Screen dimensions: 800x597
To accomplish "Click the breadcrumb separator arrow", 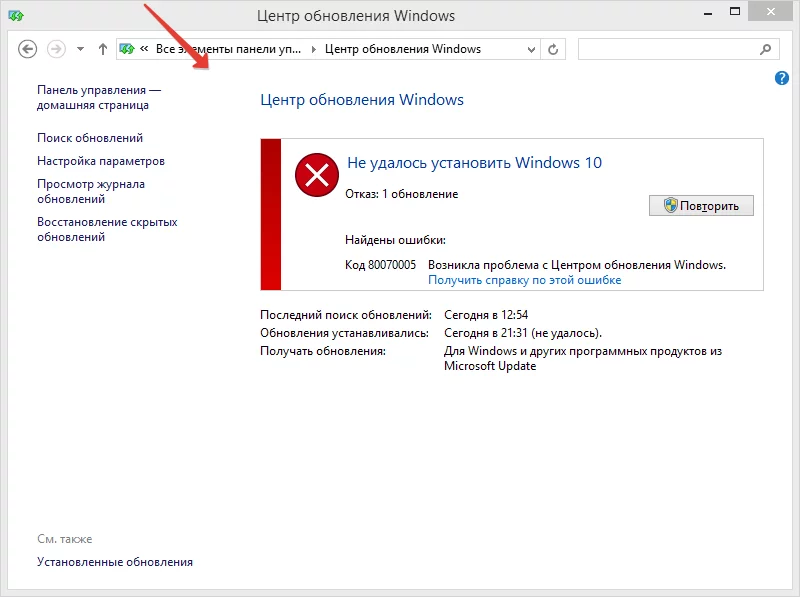I will pos(313,49).
